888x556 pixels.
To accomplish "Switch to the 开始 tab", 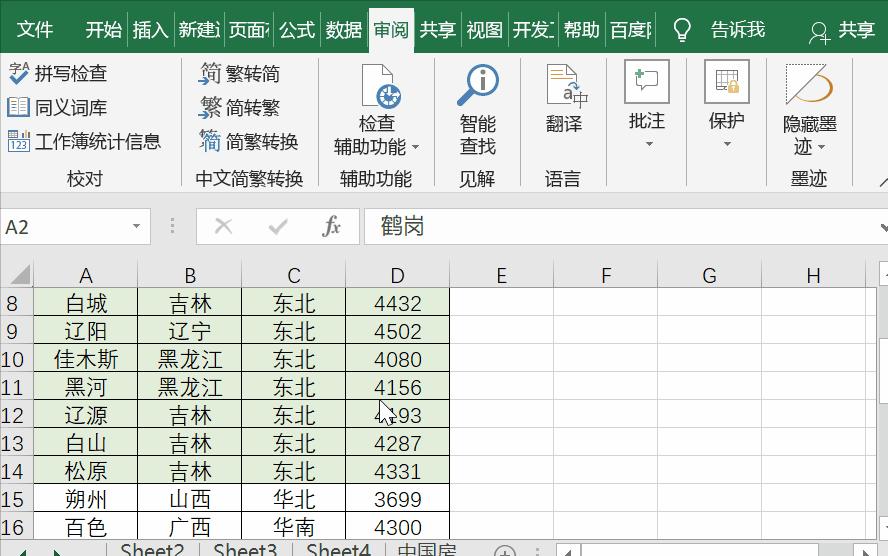I will click(104, 29).
